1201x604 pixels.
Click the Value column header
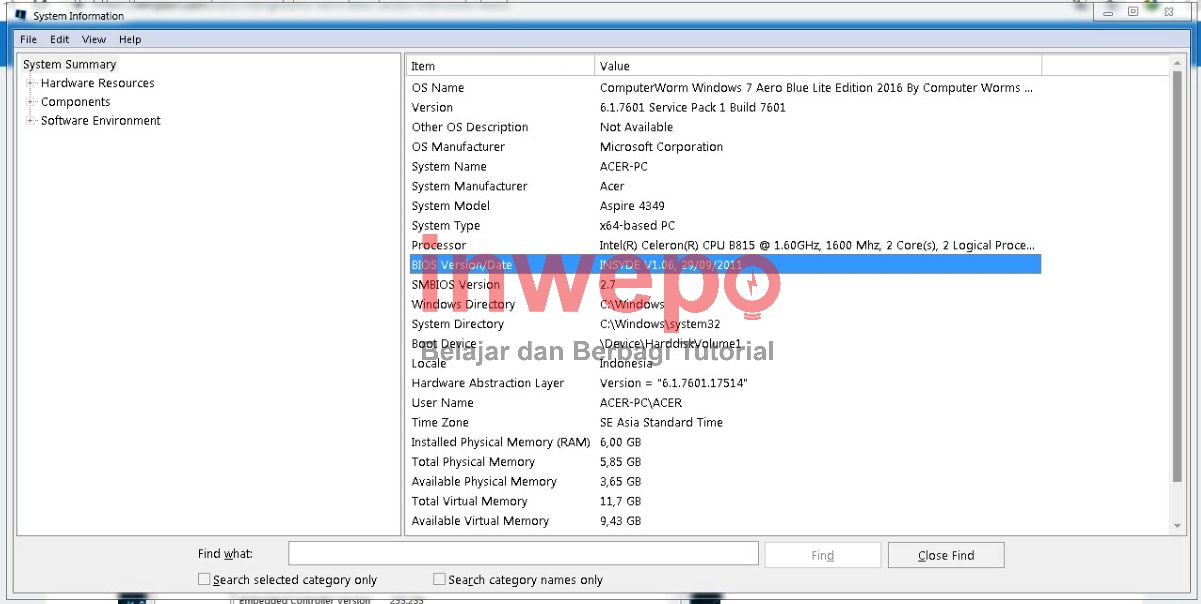click(x=818, y=66)
